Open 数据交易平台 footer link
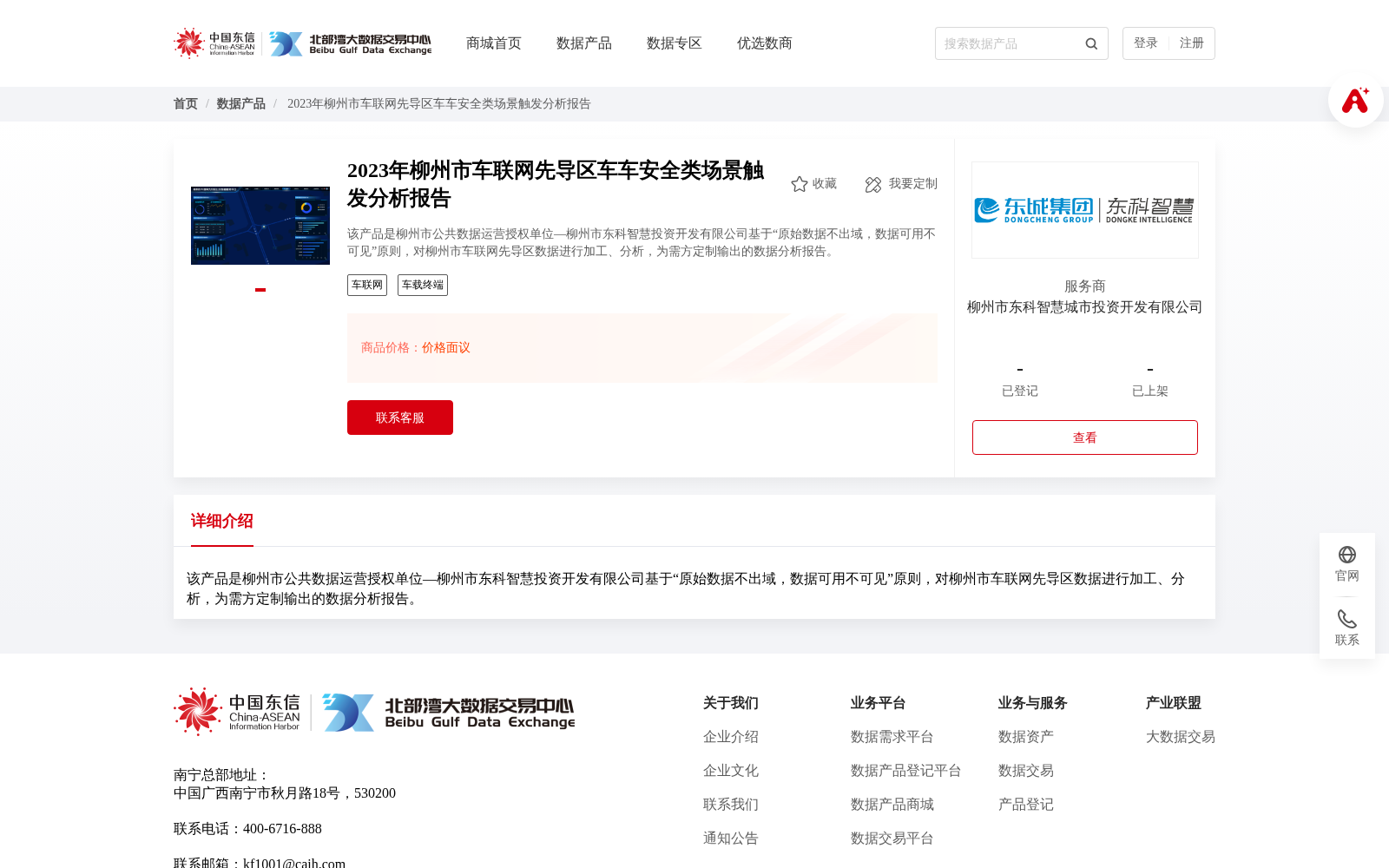This screenshot has height=868, width=1389. tap(892, 838)
